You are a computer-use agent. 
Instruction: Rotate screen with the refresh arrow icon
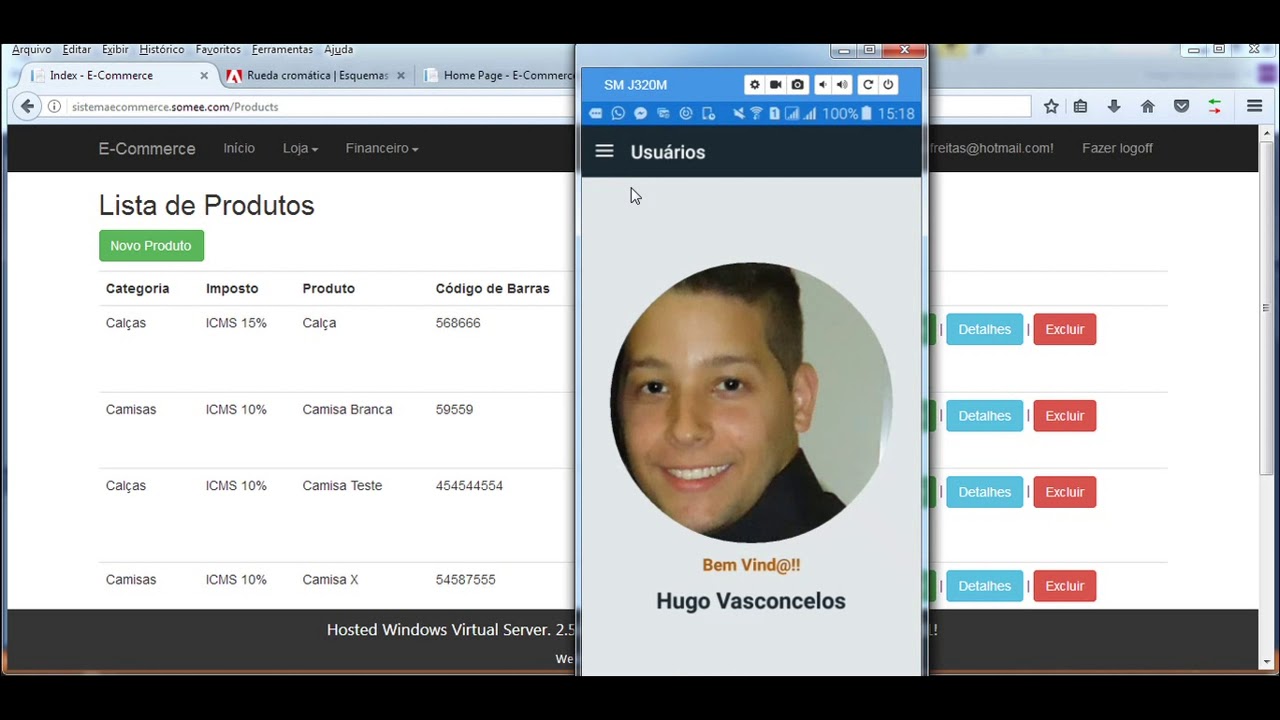pyautogui.click(x=868, y=85)
